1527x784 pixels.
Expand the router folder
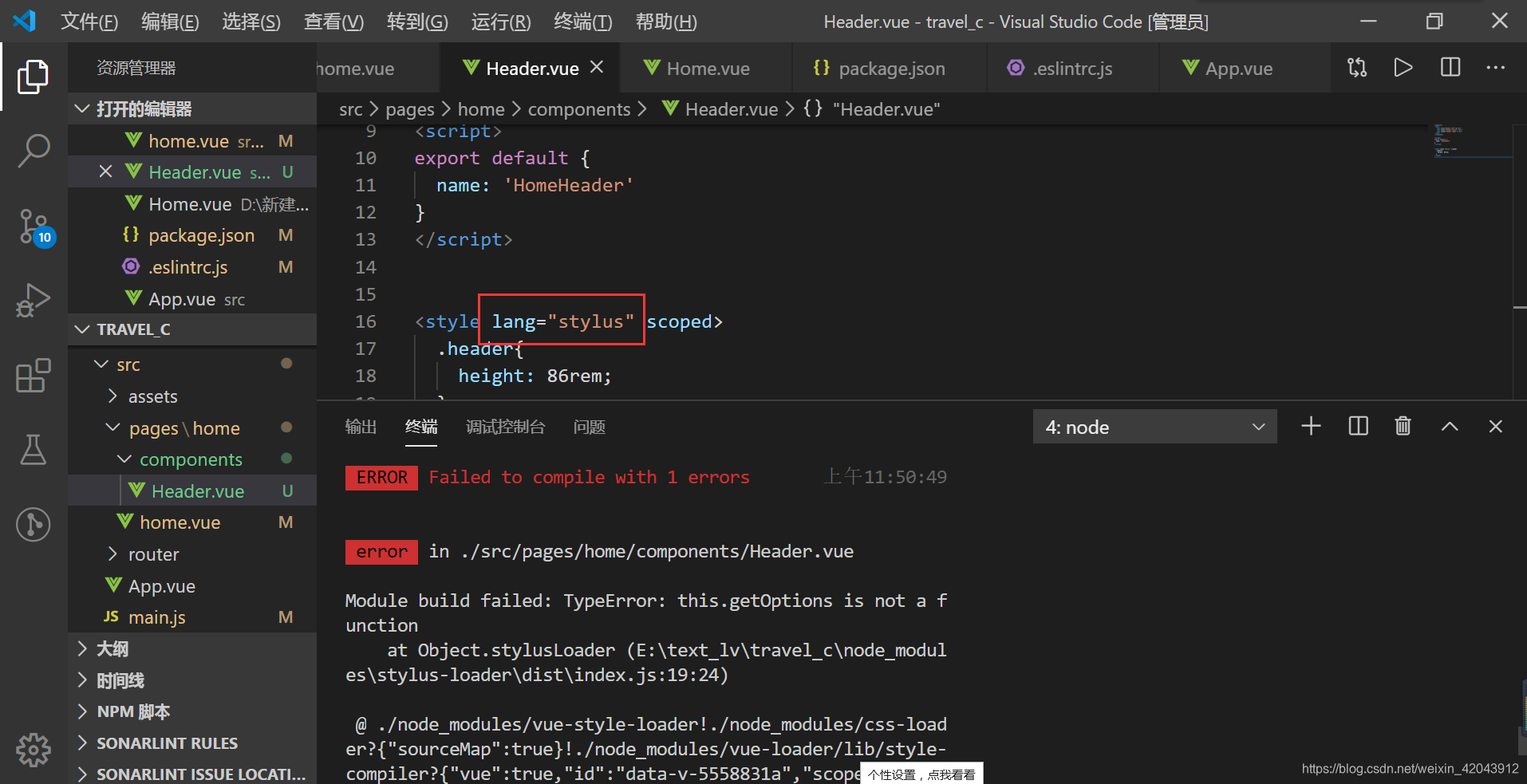(112, 554)
